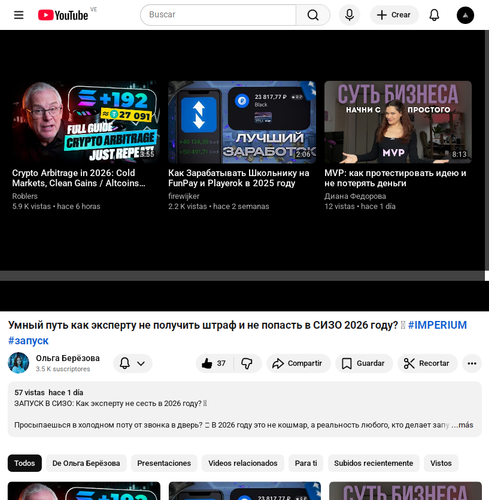Like the video with thumbs up
The width and height of the screenshot is (489, 500).
(x=214, y=363)
